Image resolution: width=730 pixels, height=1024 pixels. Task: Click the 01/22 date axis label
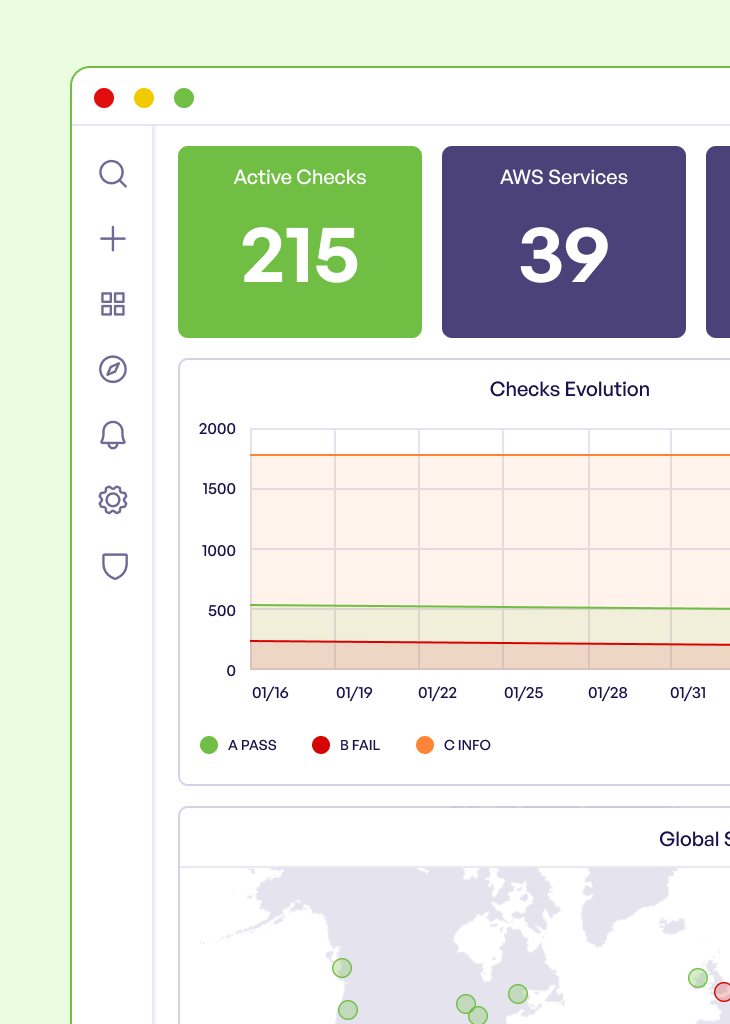[x=437, y=693]
